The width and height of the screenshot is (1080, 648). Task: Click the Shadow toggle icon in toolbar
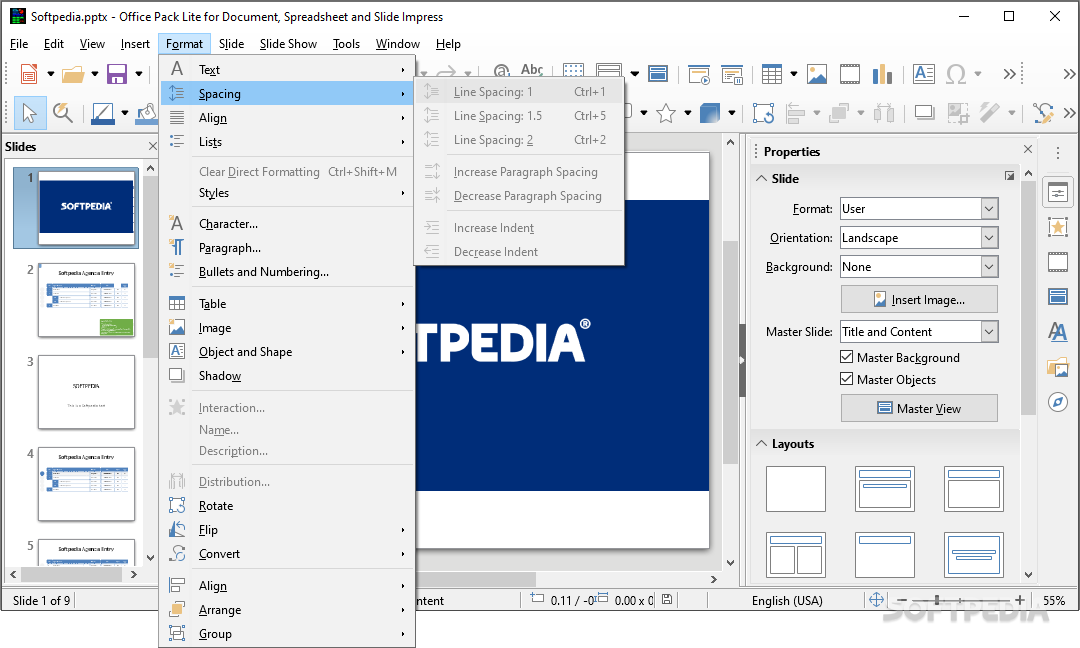coord(924,113)
